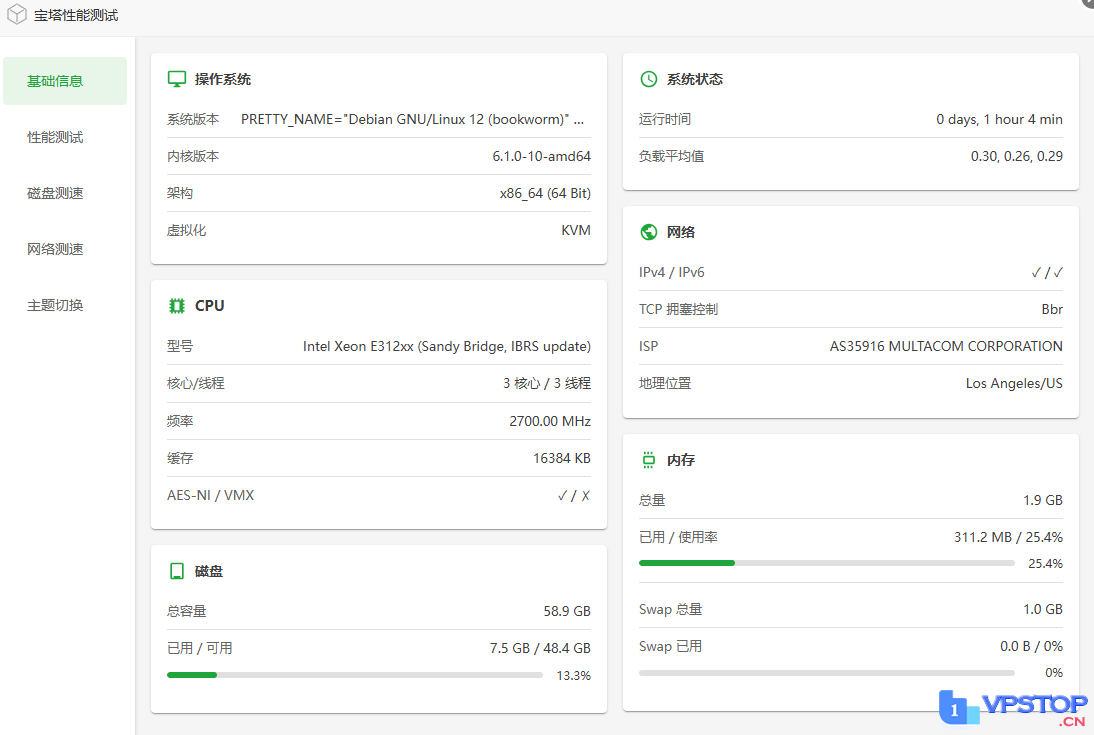Switch to the 磁盘测速 tab

56,193
